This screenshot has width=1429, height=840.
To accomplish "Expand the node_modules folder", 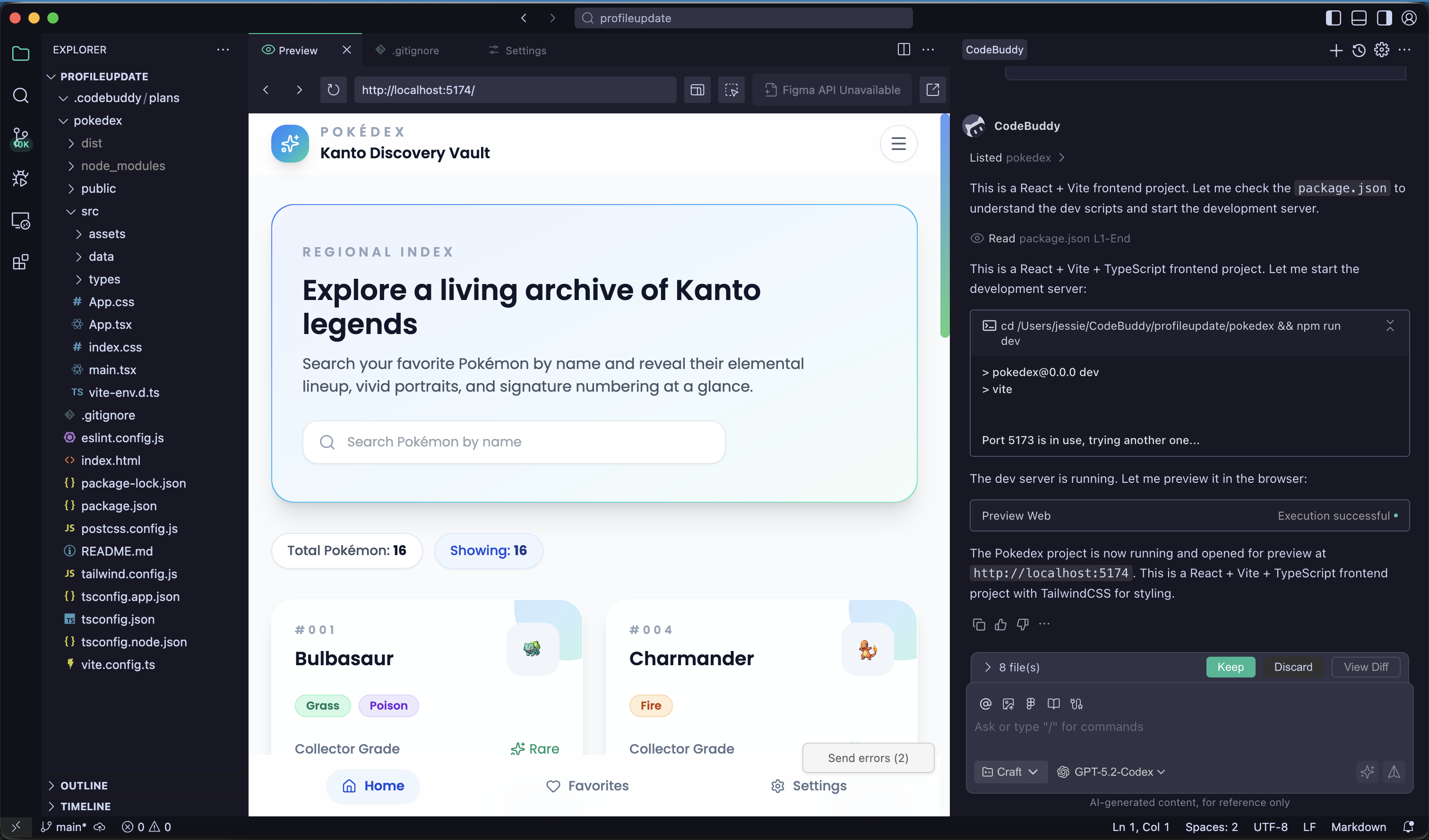I will point(122,165).
